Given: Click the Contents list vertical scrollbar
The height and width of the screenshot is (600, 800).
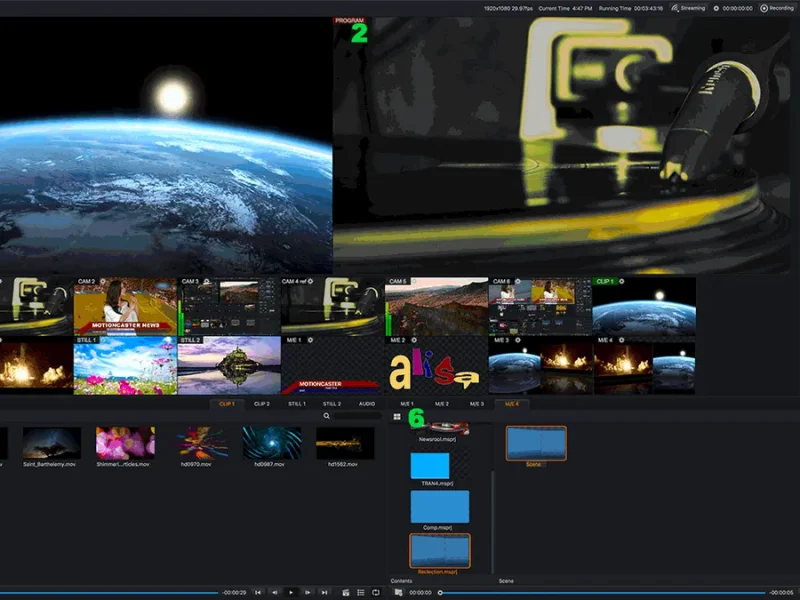Looking at the screenshot, I should 492,521.
